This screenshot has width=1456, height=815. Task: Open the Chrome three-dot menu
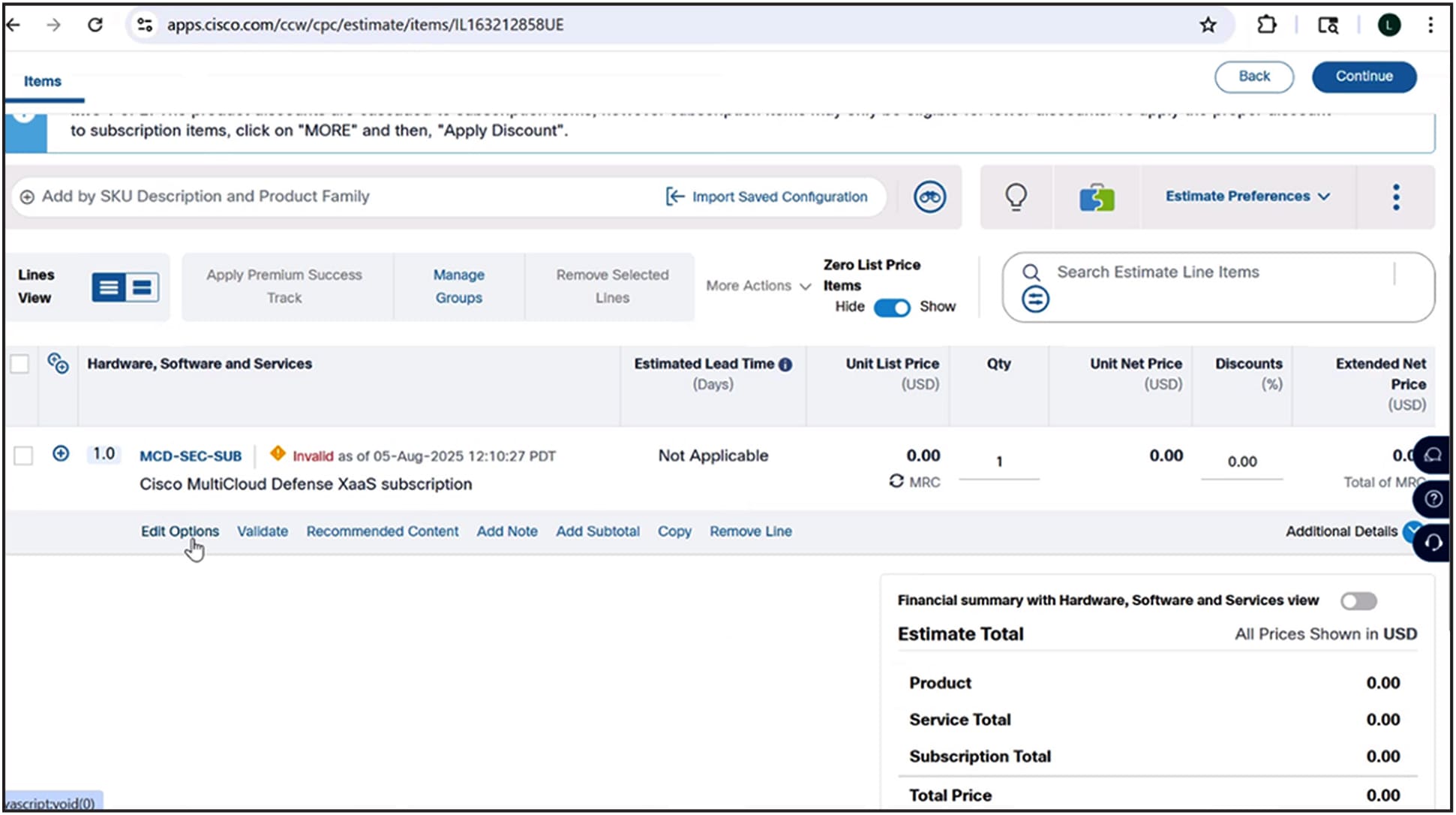pos(1430,25)
